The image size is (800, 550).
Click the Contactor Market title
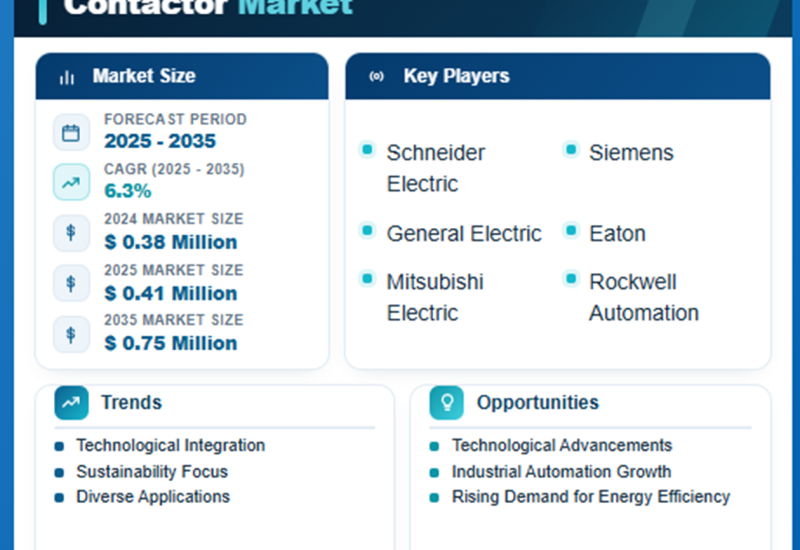pyautogui.click(x=208, y=7)
